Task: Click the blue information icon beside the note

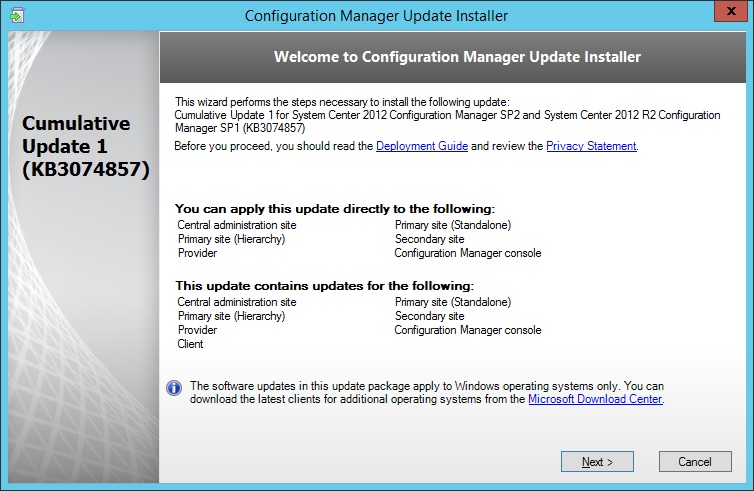Action: pyautogui.click(x=174, y=388)
